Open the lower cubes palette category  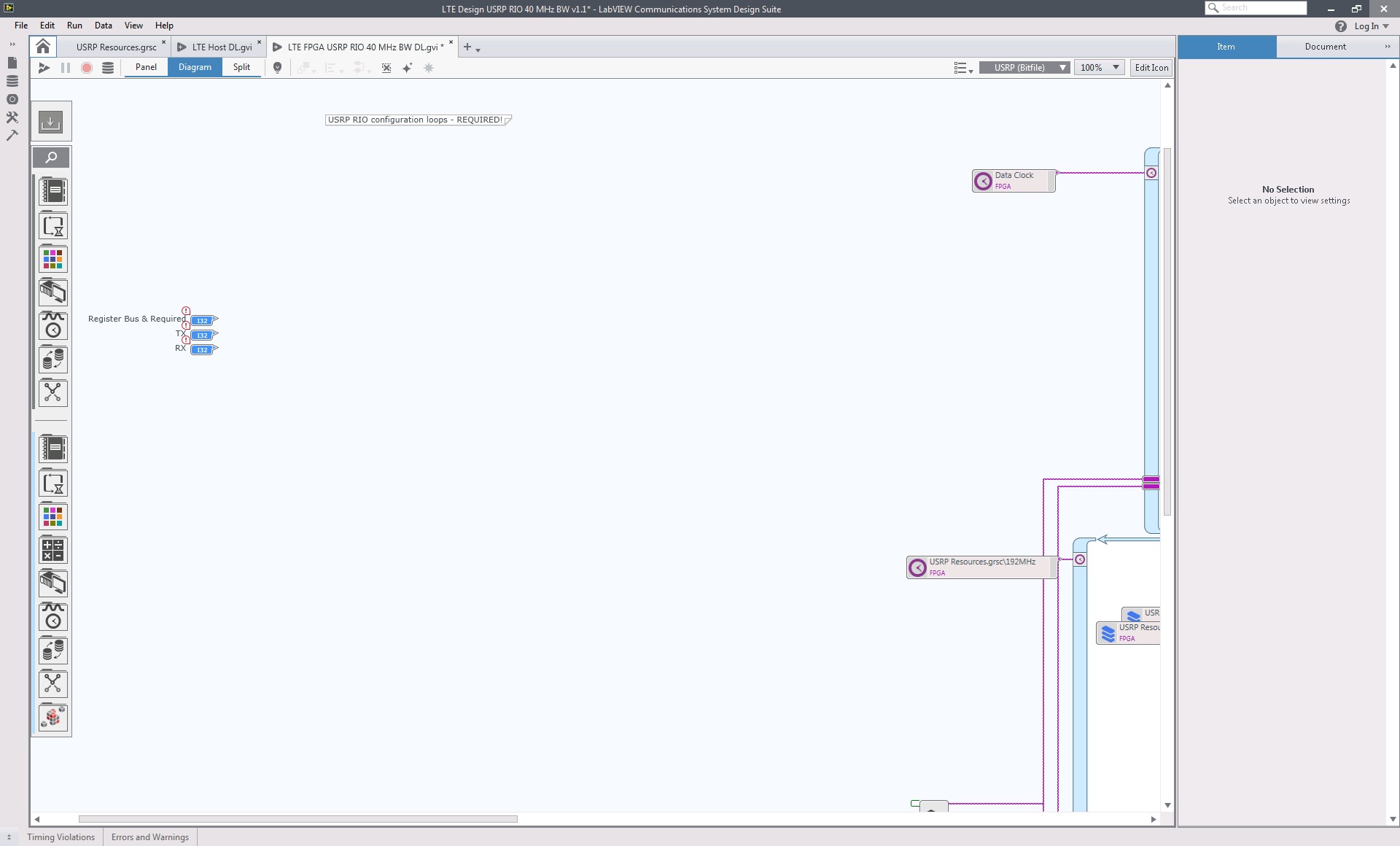click(x=53, y=718)
